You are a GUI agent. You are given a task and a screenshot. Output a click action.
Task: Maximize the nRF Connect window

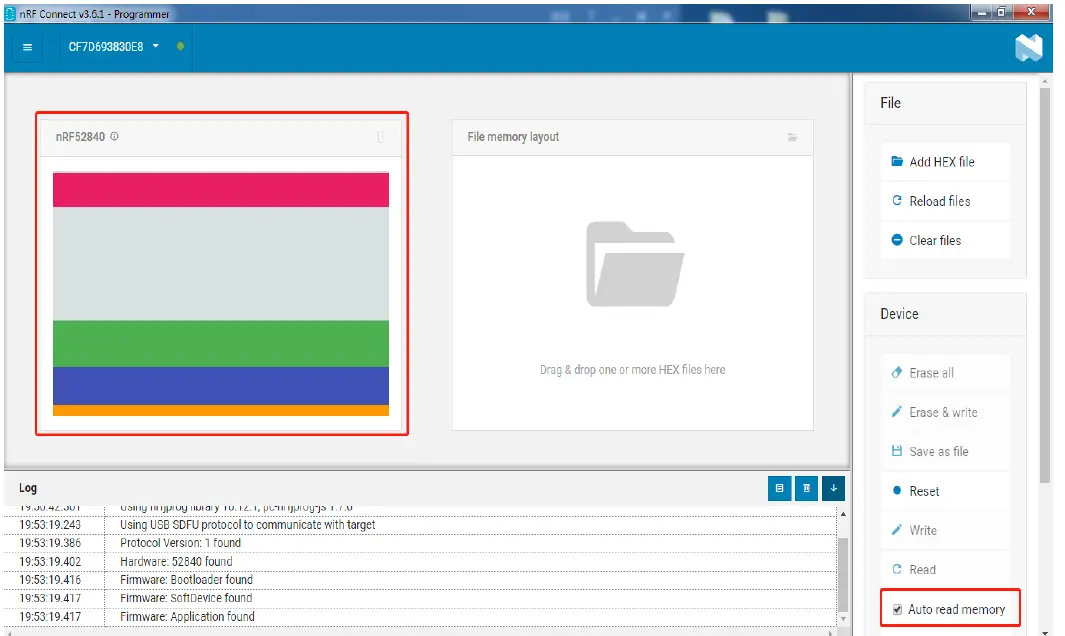coord(1001,12)
